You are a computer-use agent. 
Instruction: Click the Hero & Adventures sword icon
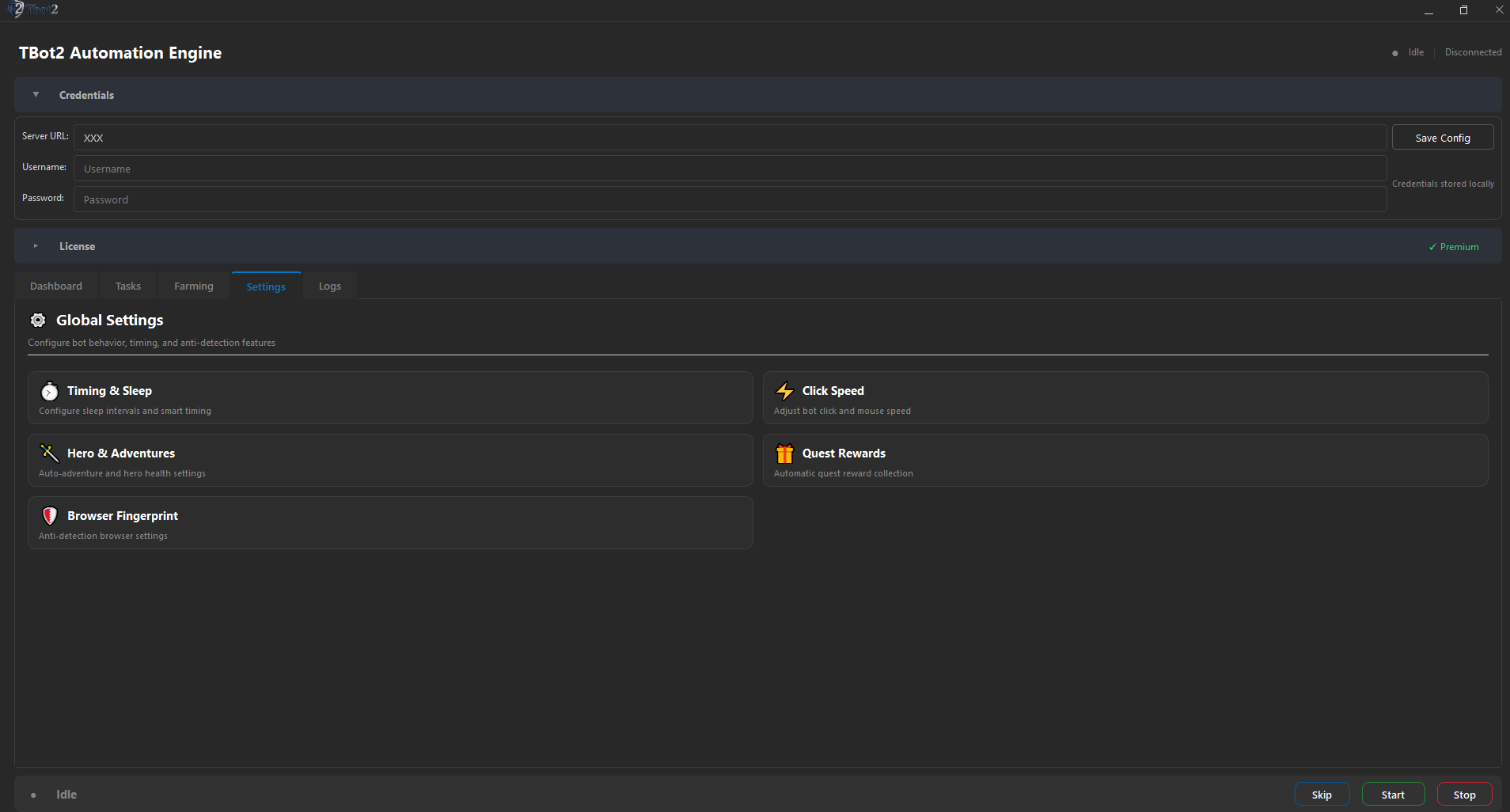[x=49, y=453]
